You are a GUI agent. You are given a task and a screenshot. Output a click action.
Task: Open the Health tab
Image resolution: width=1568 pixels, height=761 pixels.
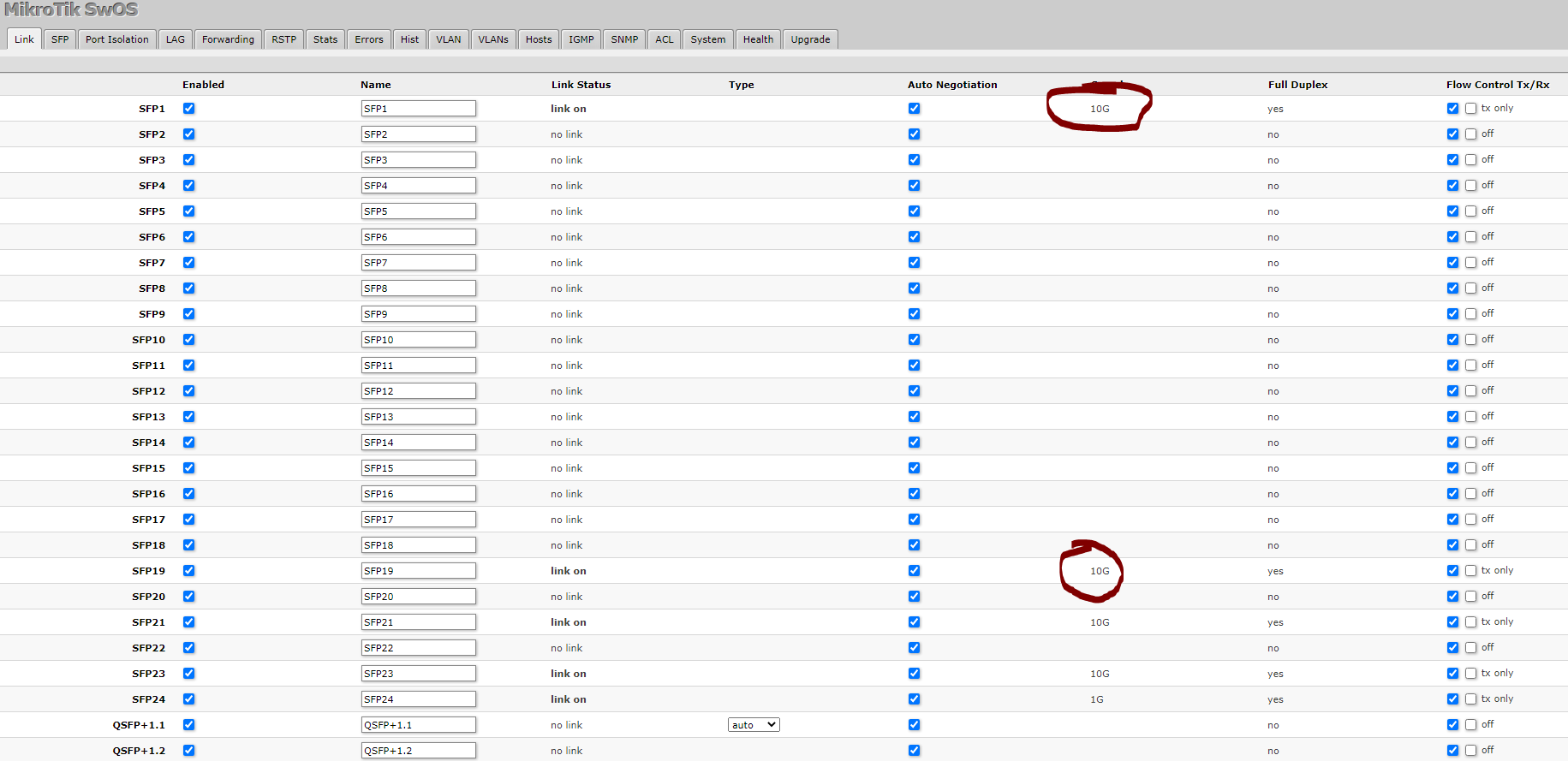(759, 39)
